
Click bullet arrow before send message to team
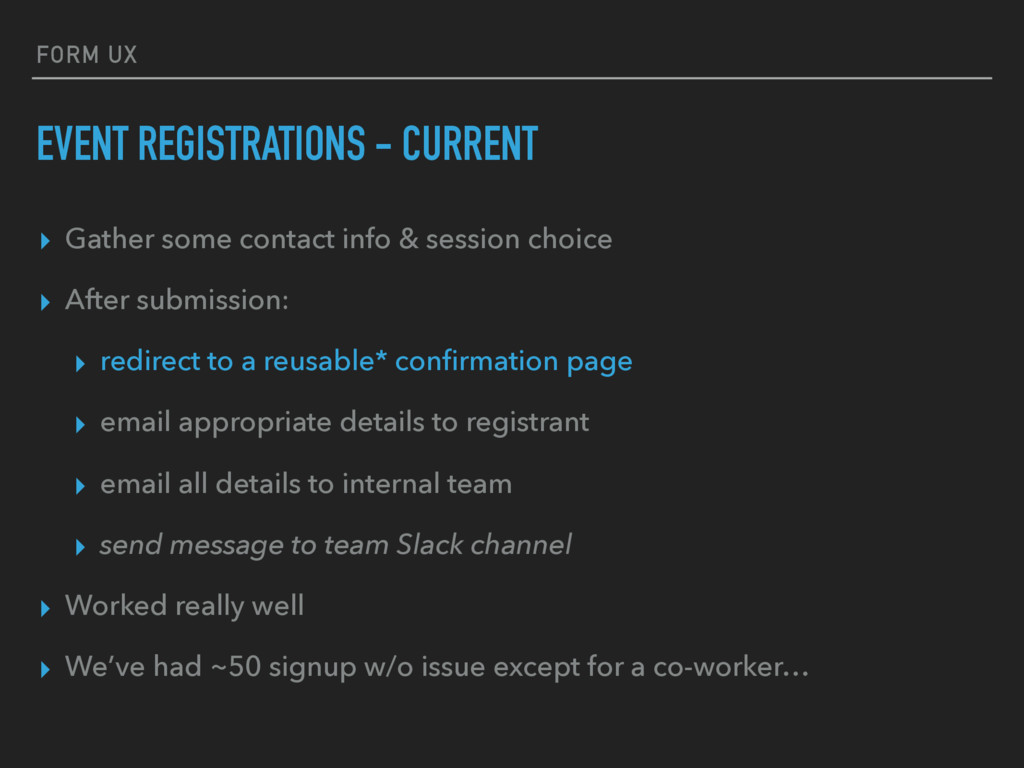tap(80, 547)
